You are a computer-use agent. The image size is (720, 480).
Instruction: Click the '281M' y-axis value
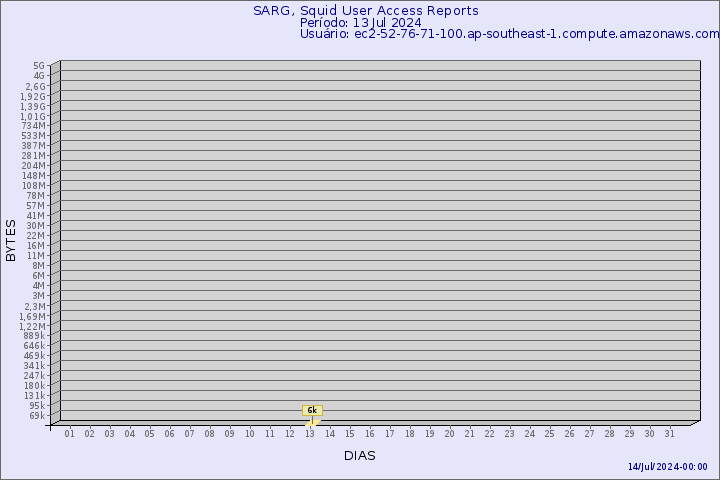coord(34,156)
